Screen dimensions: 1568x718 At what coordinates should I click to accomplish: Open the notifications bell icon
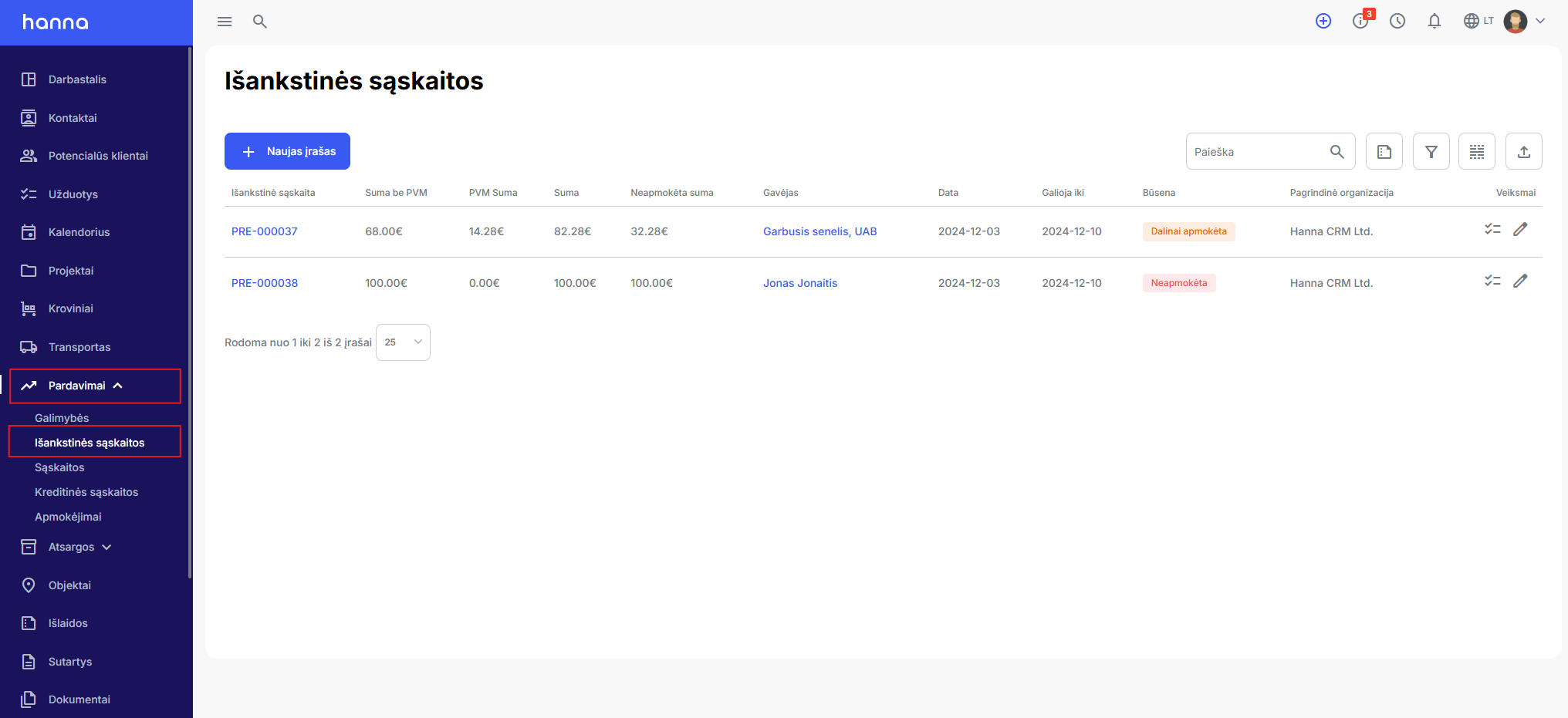(x=1435, y=21)
